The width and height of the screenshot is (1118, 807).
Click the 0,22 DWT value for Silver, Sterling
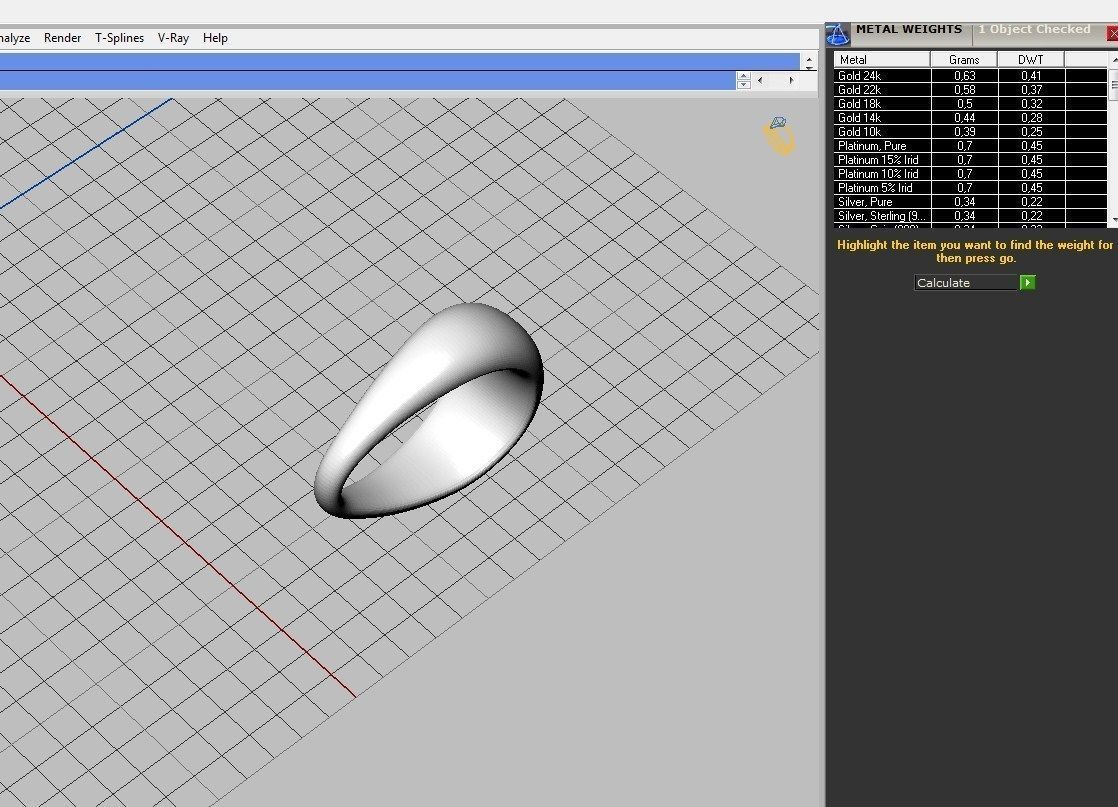(x=1031, y=216)
